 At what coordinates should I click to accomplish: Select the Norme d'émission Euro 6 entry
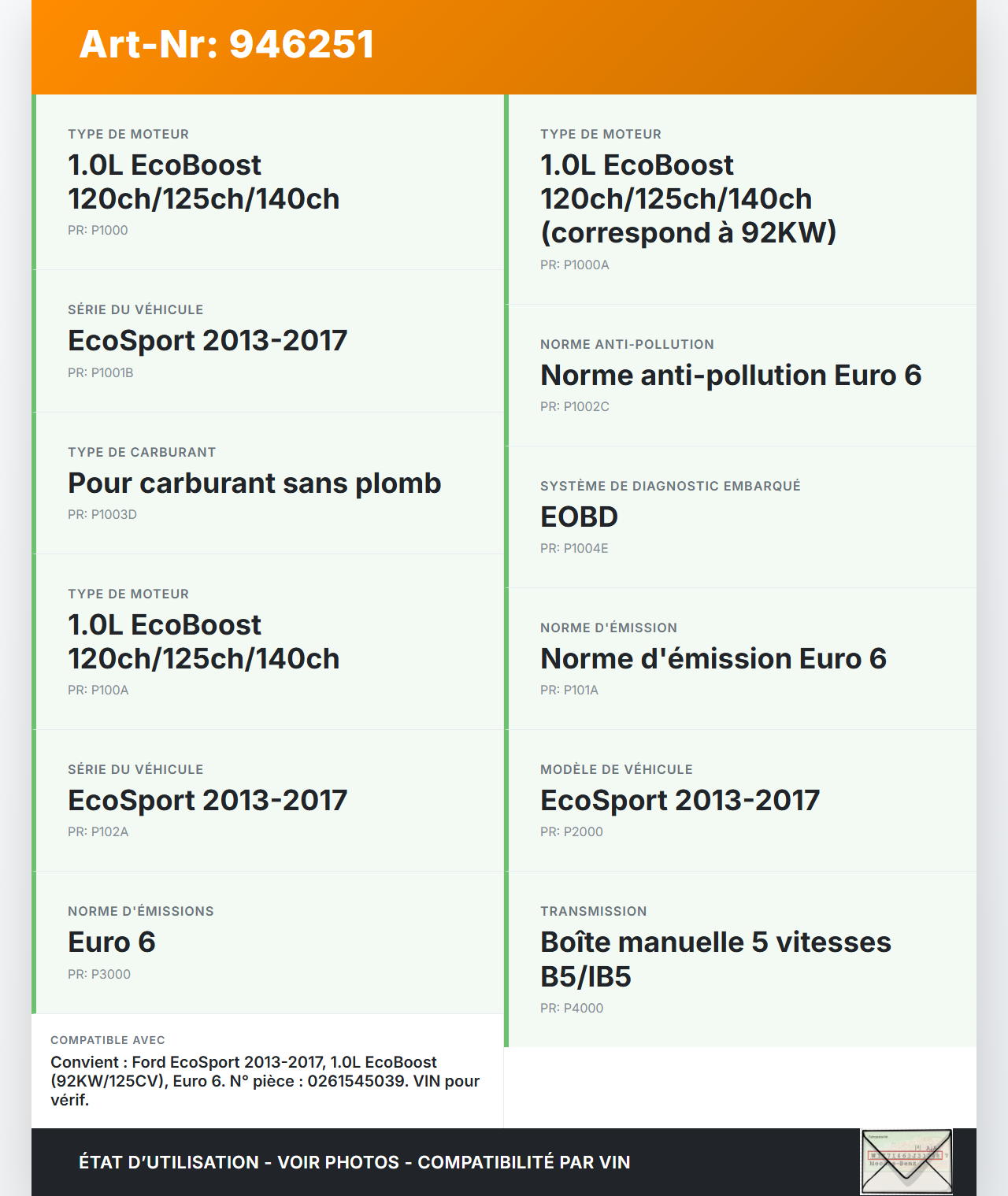pyautogui.click(x=740, y=658)
